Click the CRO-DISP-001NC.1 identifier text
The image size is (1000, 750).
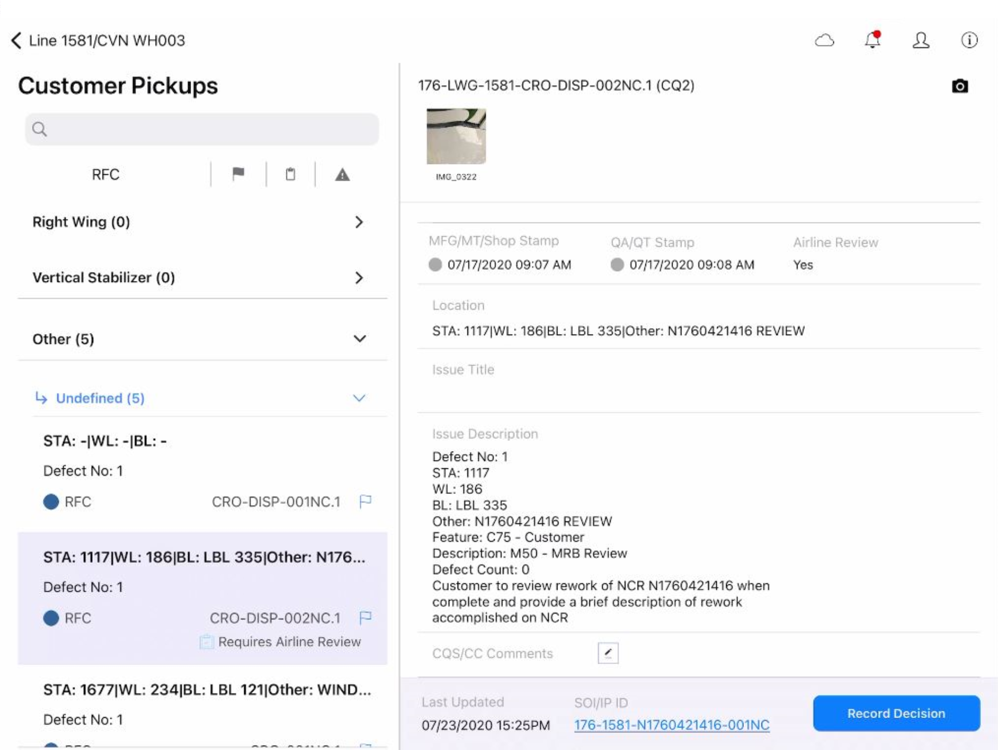[x=276, y=502]
